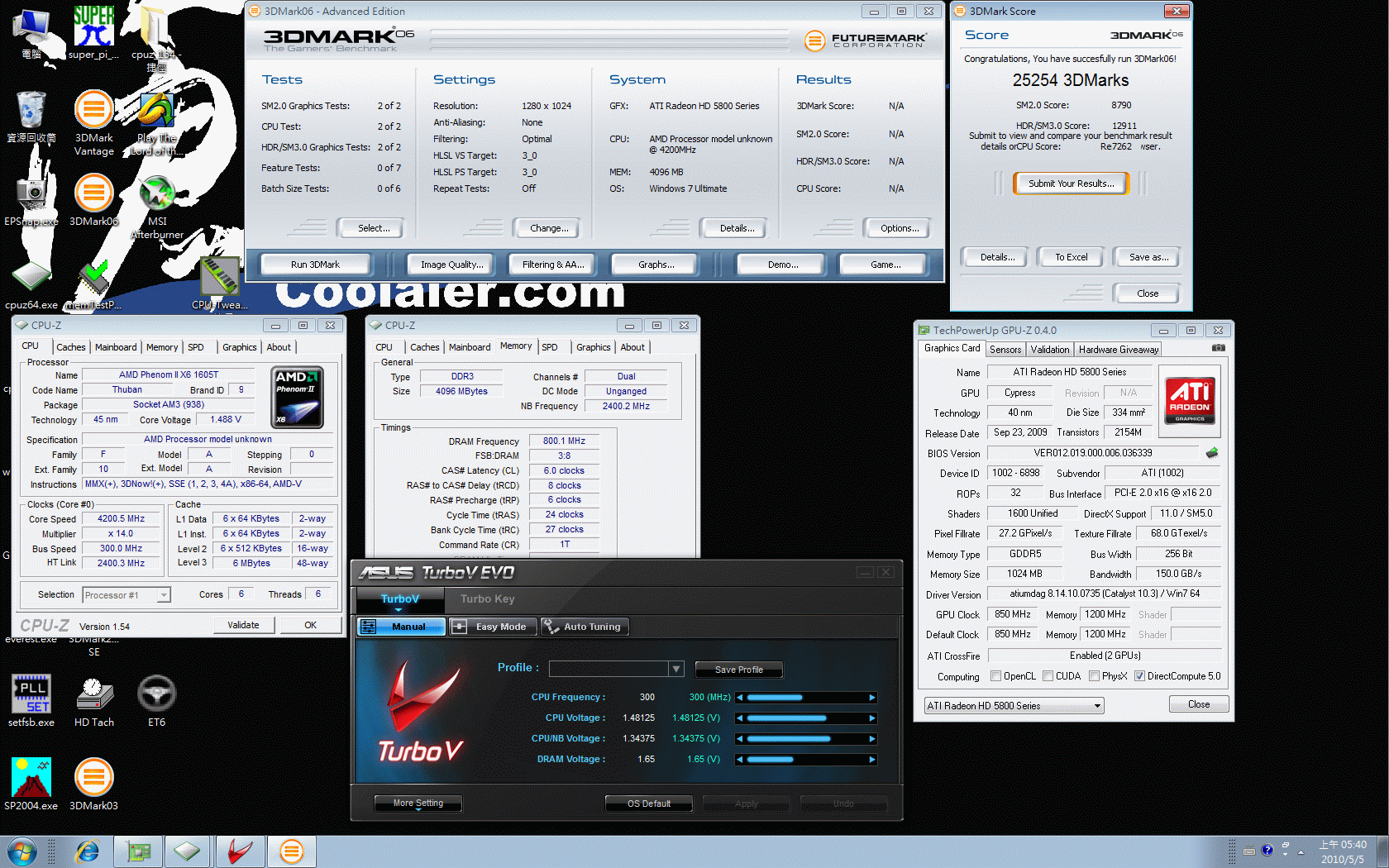Click the Windows Start orb

pyautogui.click(x=22, y=851)
